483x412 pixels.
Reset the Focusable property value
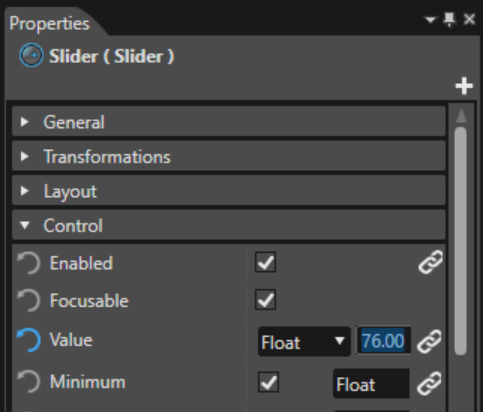[x=29, y=301]
